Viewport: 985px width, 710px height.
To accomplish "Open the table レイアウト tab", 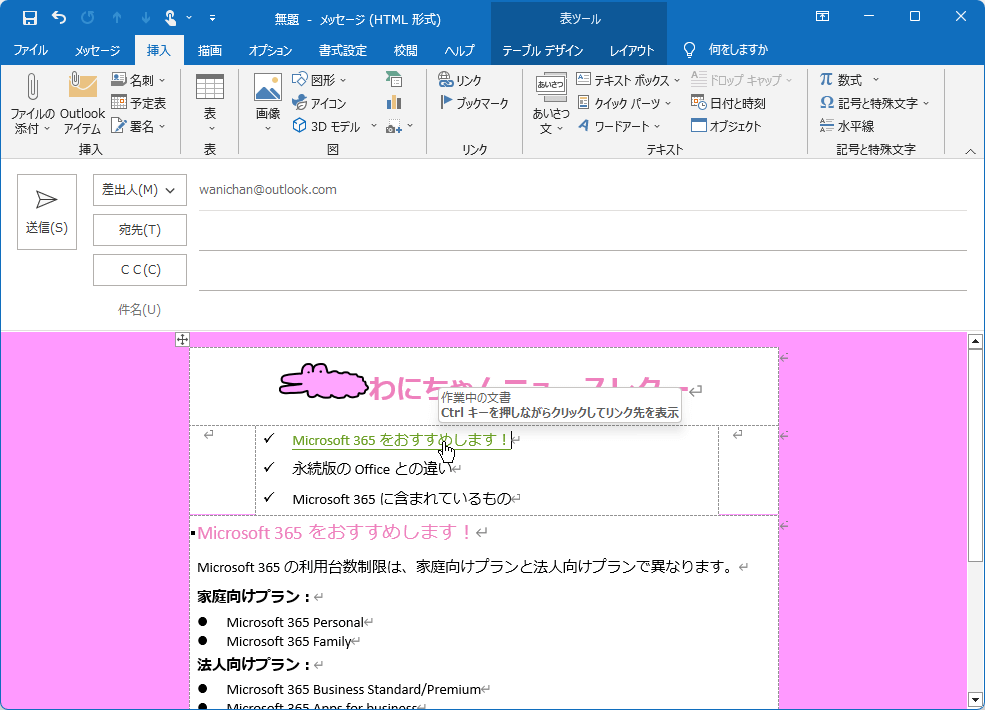I will pyautogui.click(x=632, y=50).
